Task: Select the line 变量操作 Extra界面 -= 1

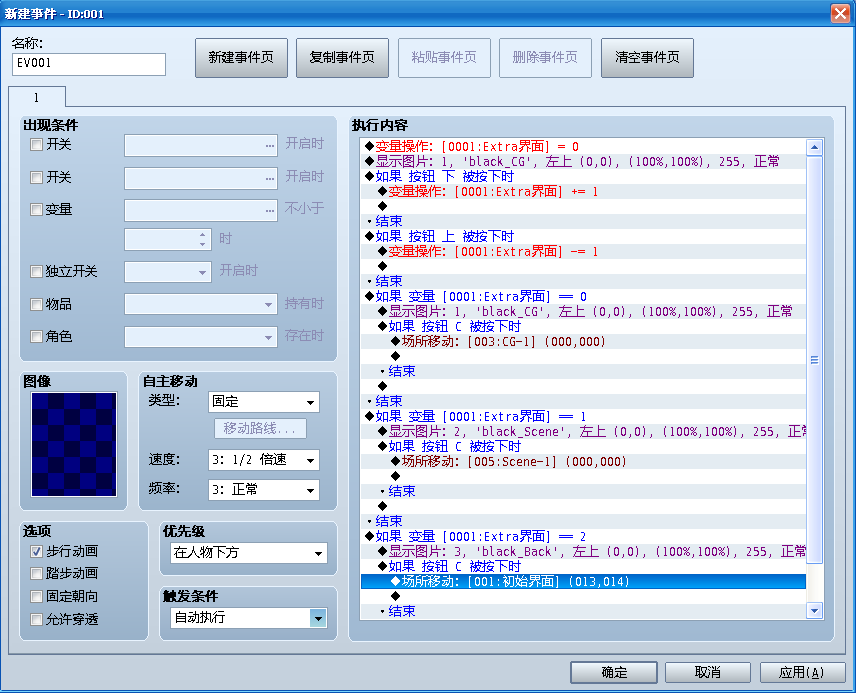Action: [x=583, y=252]
